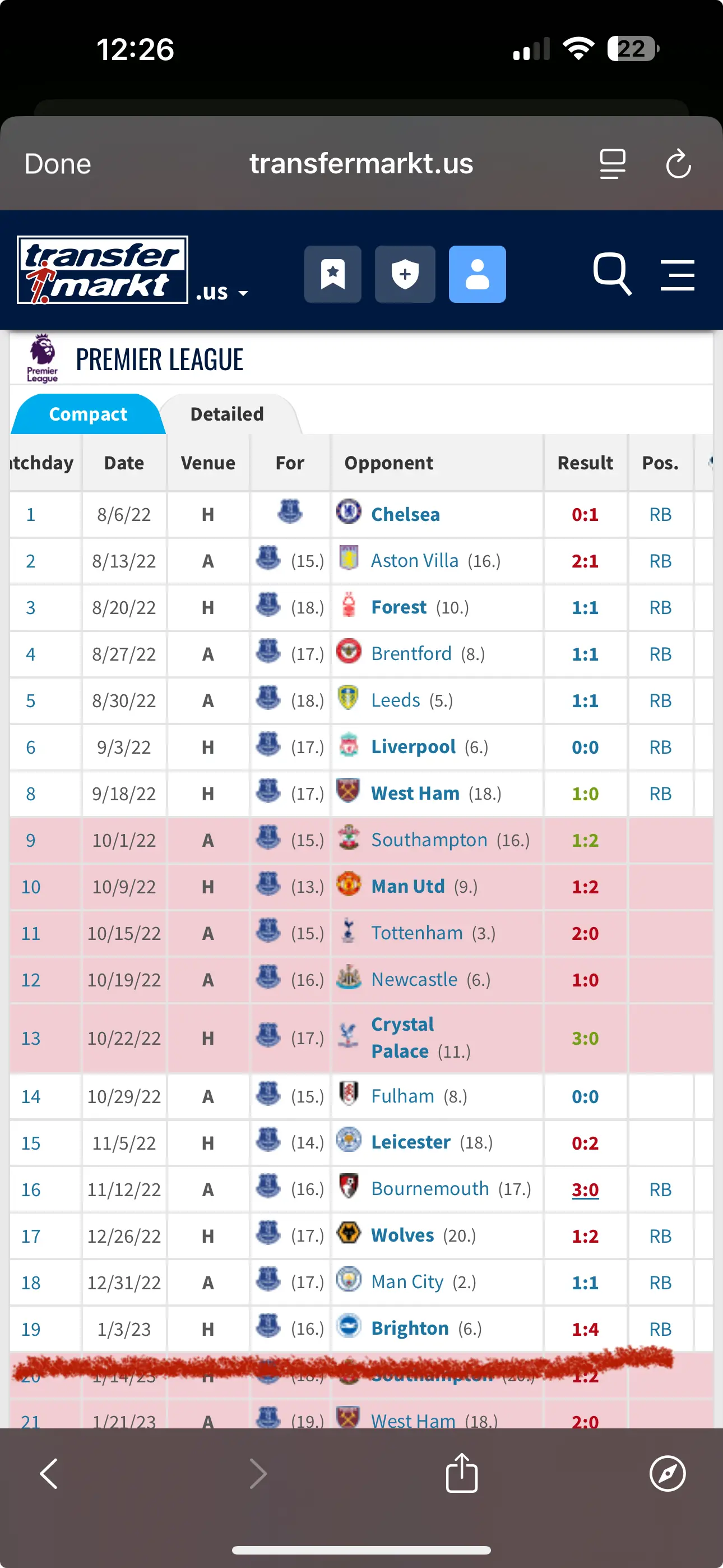Tap the shield plus icon
The height and width of the screenshot is (1568, 723).
(405, 274)
